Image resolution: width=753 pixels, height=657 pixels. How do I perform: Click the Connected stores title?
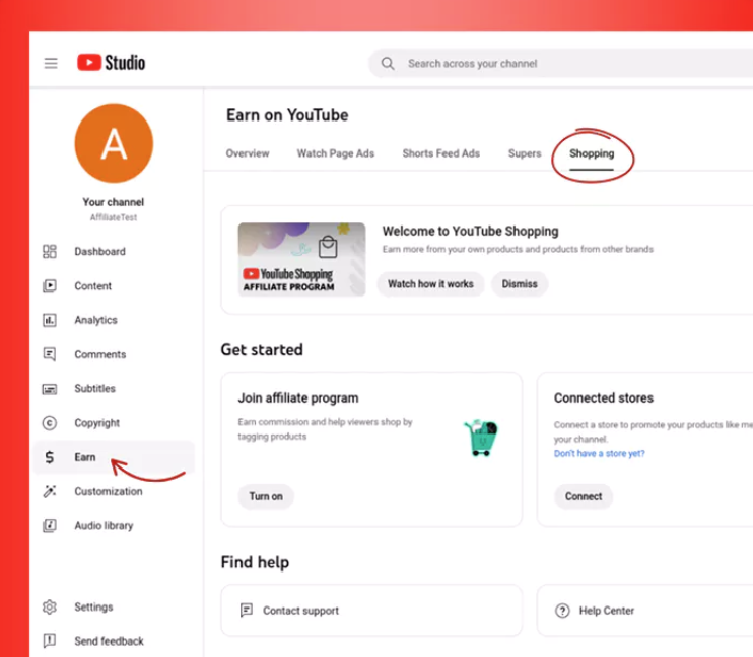click(x=604, y=398)
